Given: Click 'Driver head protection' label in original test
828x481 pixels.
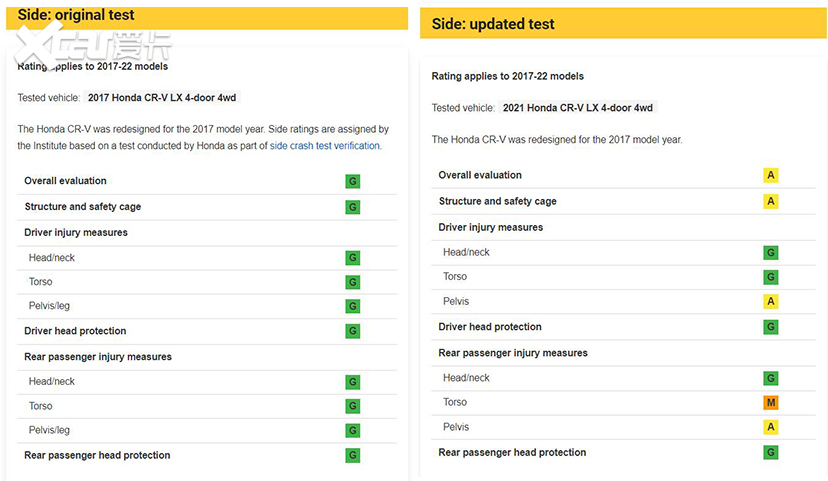Looking at the screenshot, I should tap(75, 331).
